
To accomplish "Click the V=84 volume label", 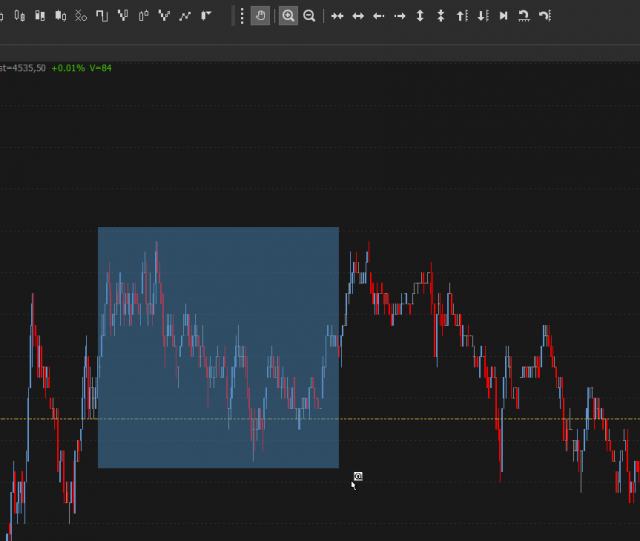I will tap(100, 68).
